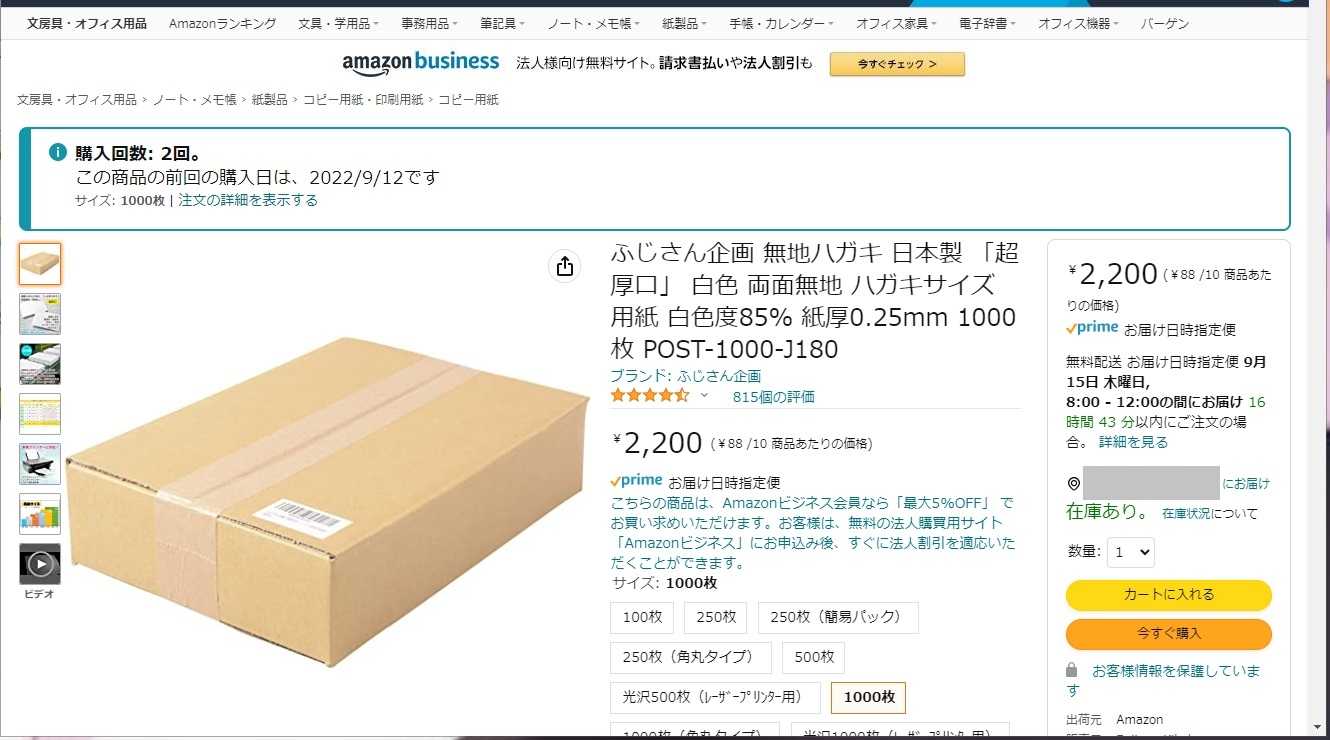Viewport: 1330px width, 740px height.
Task: Select the printer image thumbnail
Action: point(40,464)
